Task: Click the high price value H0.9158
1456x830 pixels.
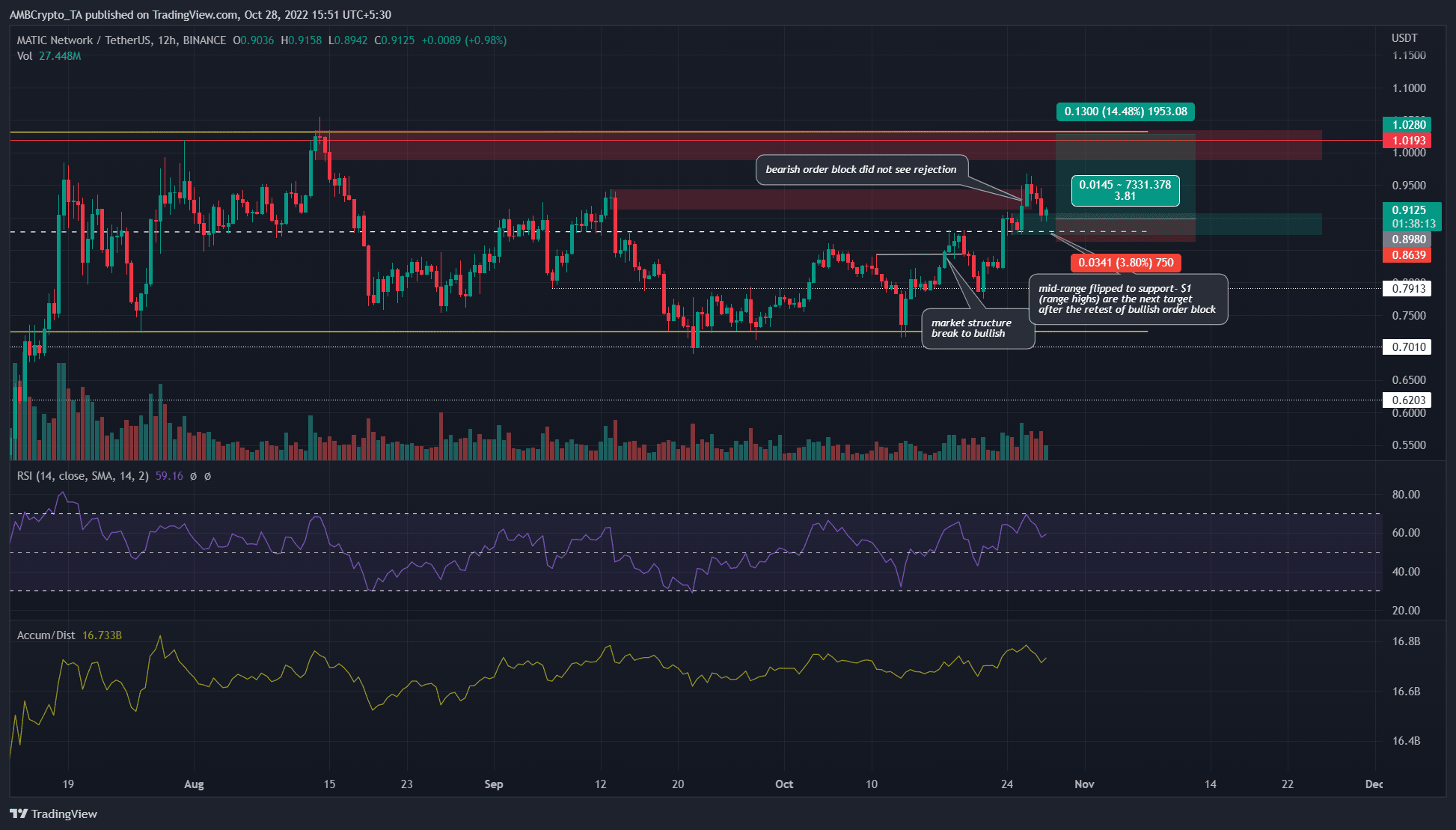Action: pyautogui.click(x=302, y=40)
